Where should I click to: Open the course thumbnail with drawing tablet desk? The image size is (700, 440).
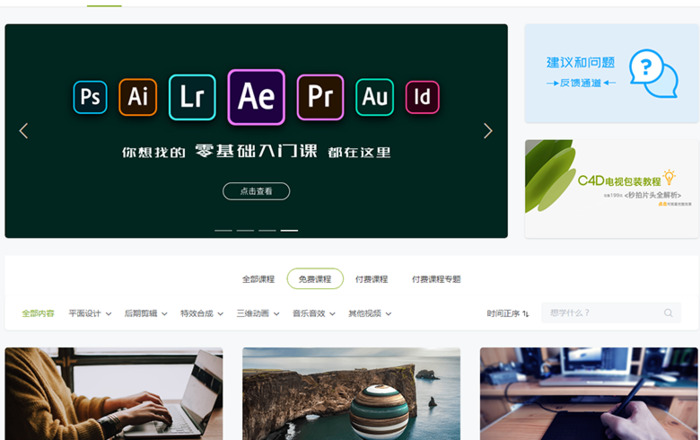(589, 394)
